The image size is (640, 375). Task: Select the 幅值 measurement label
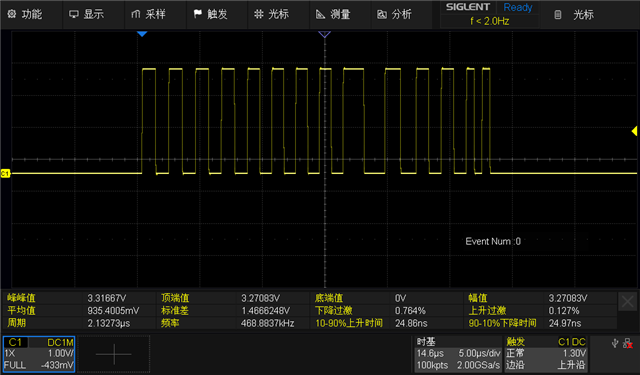tap(478, 298)
